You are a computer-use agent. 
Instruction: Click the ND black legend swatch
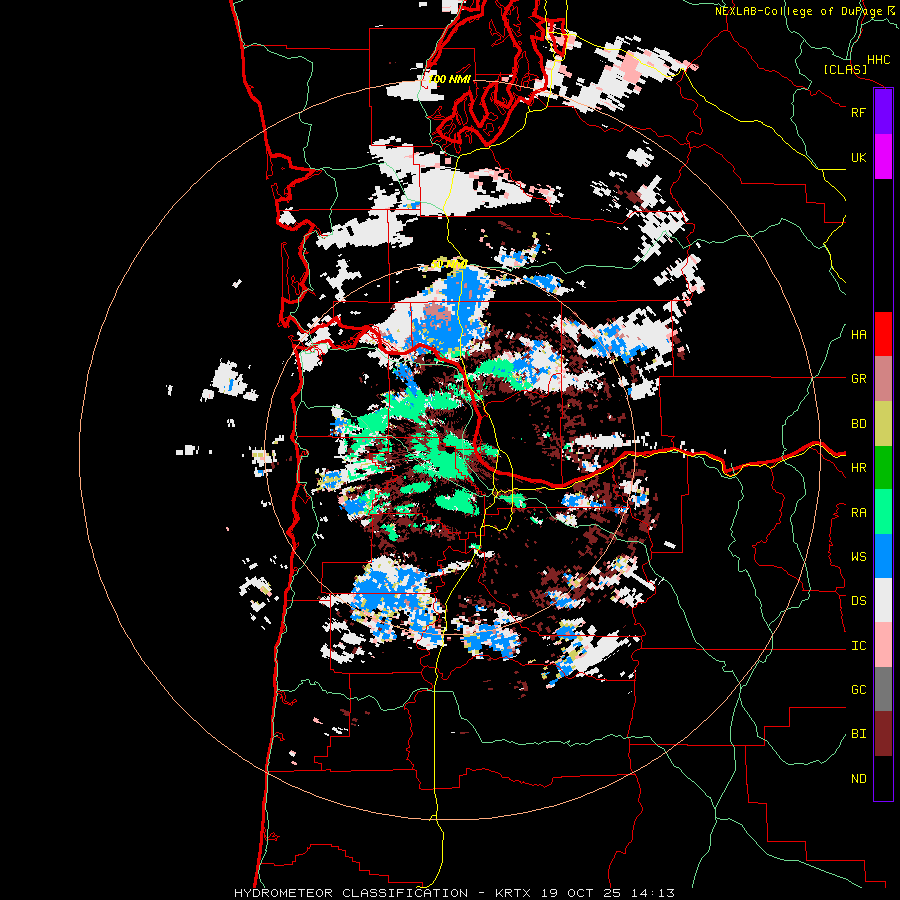pyautogui.click(x=883, y=778)
